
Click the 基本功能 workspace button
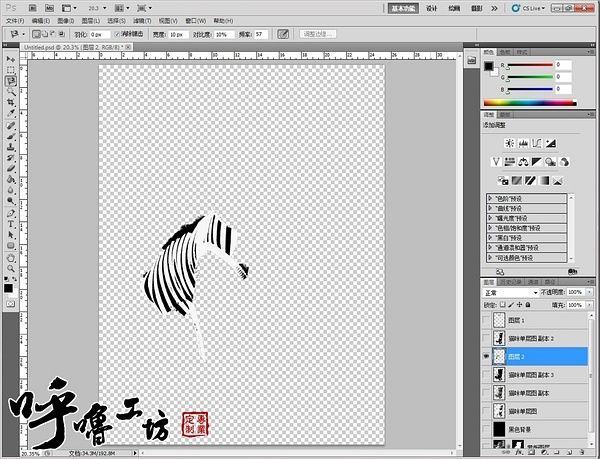[x=403, y=7]
